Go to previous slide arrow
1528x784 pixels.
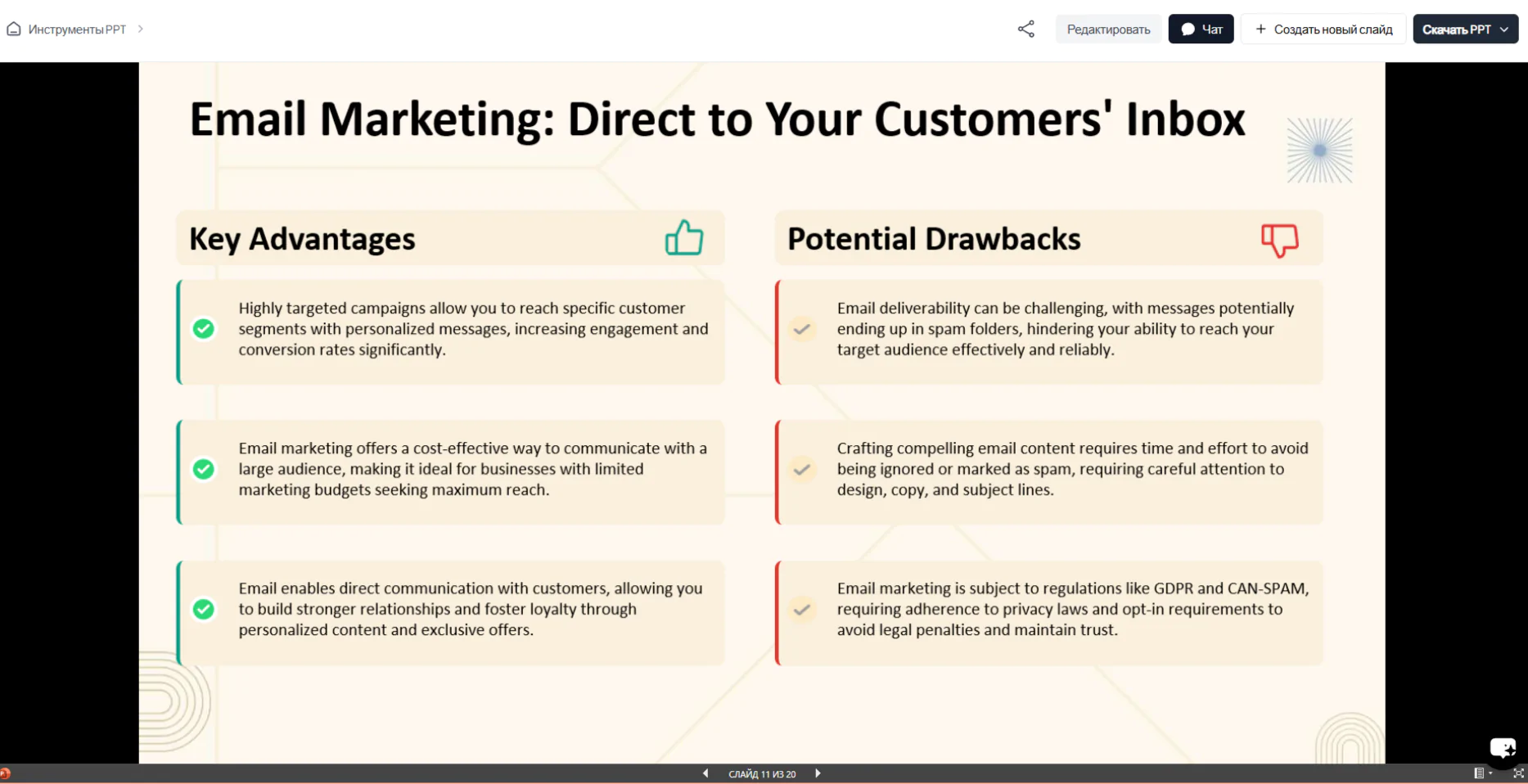coord(705,773)
